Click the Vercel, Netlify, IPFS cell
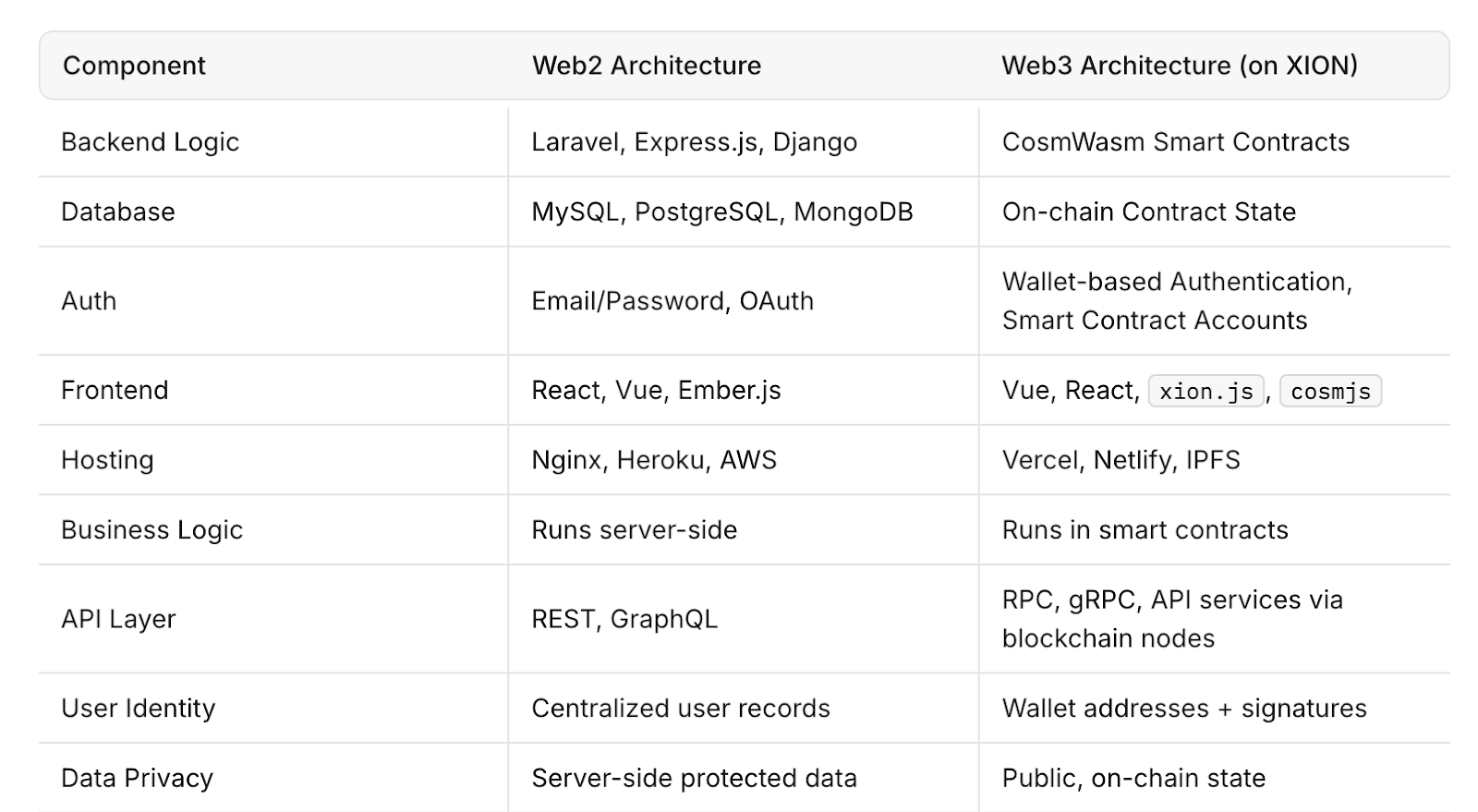 point(1121,460)
